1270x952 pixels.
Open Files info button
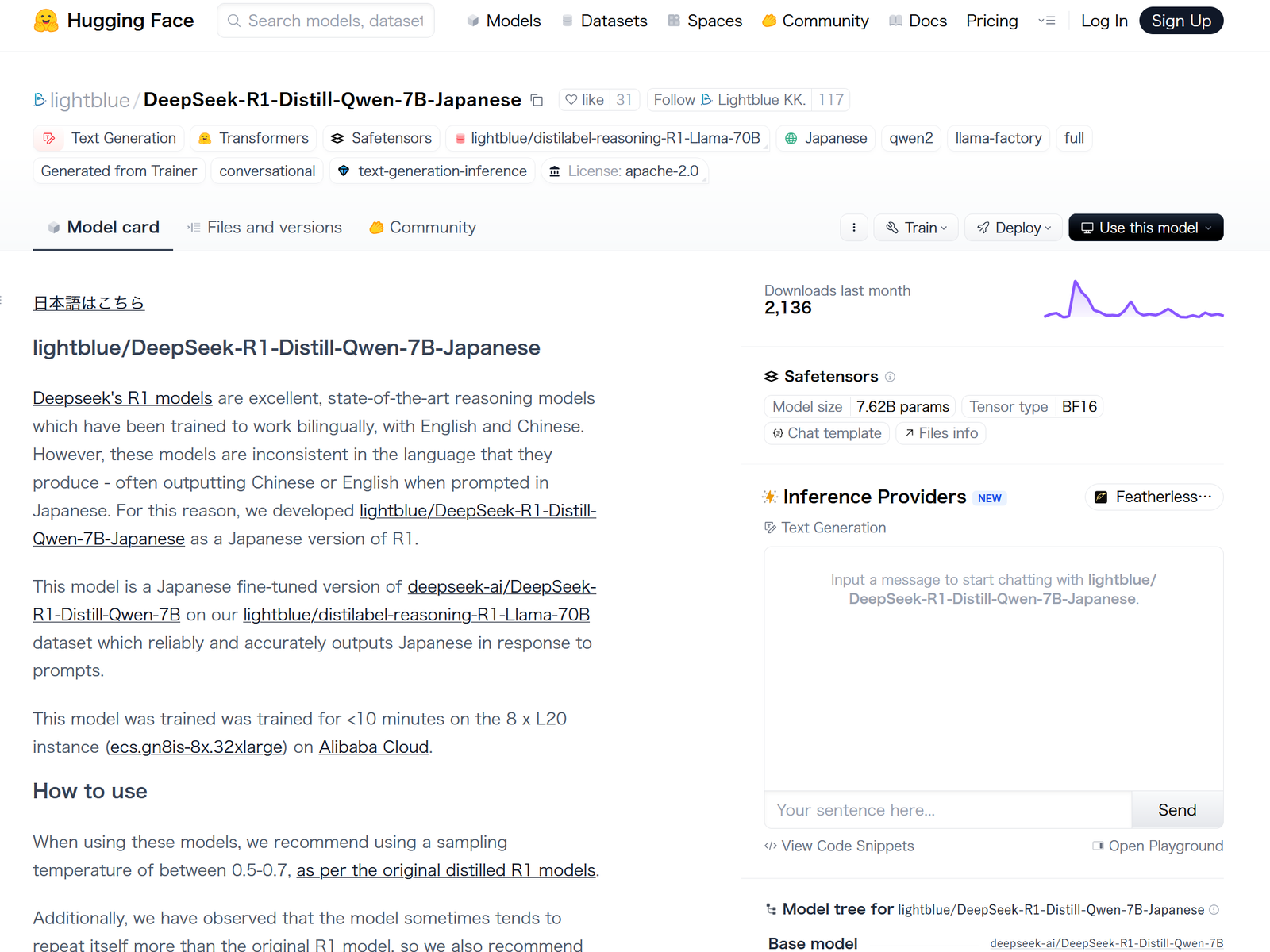941,433
